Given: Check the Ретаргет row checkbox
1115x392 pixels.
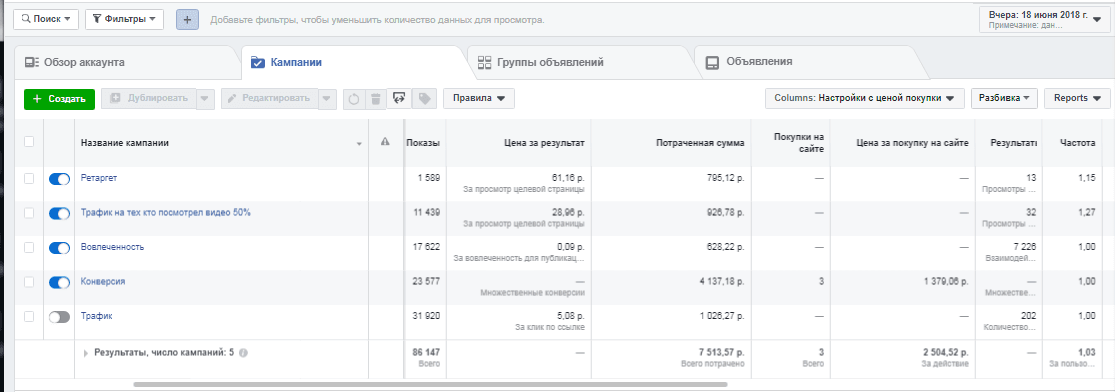Looking at the screenshot, I should pyautogui.click(x=29, y=179).
